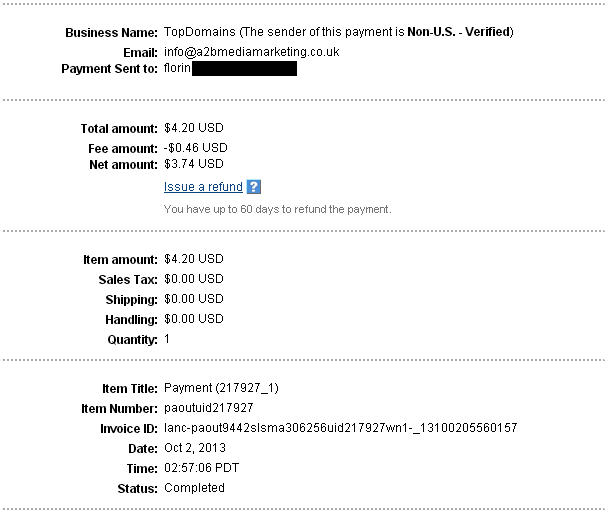Click the Date value Oct 2, 2013
Screen dimensions: 612x514
coord(195,448)
